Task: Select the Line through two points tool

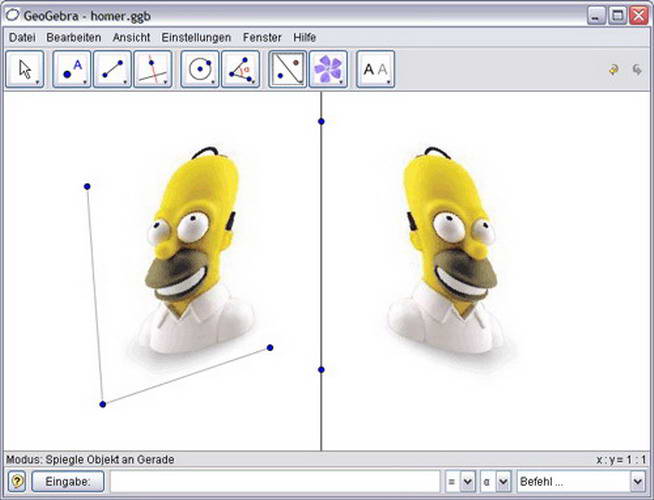Action: [x=112, y=69]
